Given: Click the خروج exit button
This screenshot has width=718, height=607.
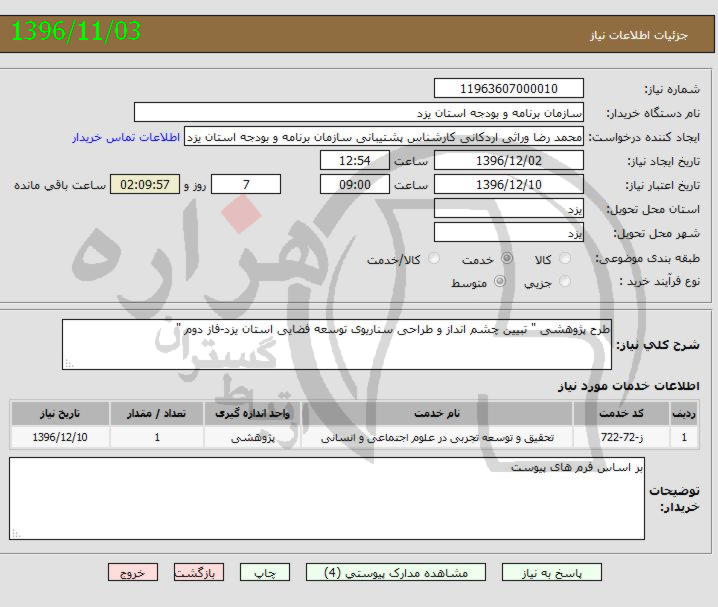Looking at the screenshot, I should (133, 573).
